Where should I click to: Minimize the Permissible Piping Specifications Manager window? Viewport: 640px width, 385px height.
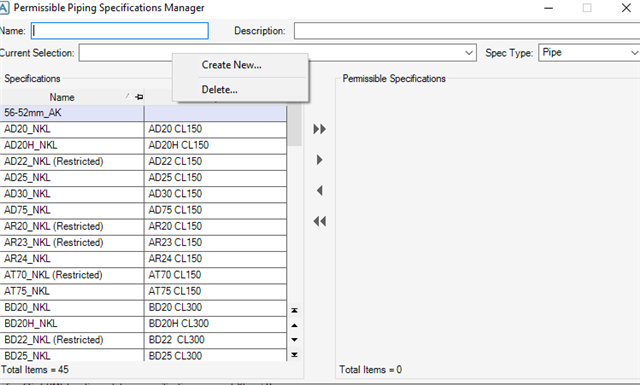point(549,8)
